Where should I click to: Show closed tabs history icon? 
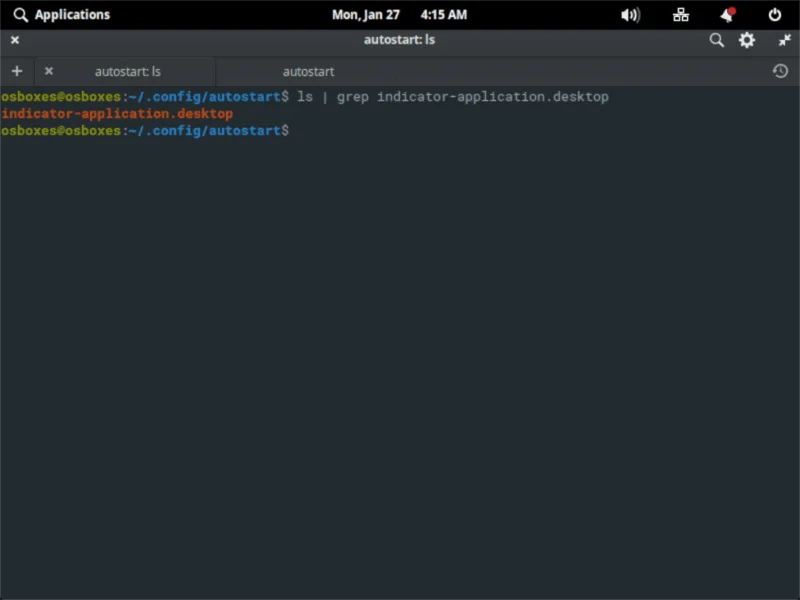coord(780,71)
